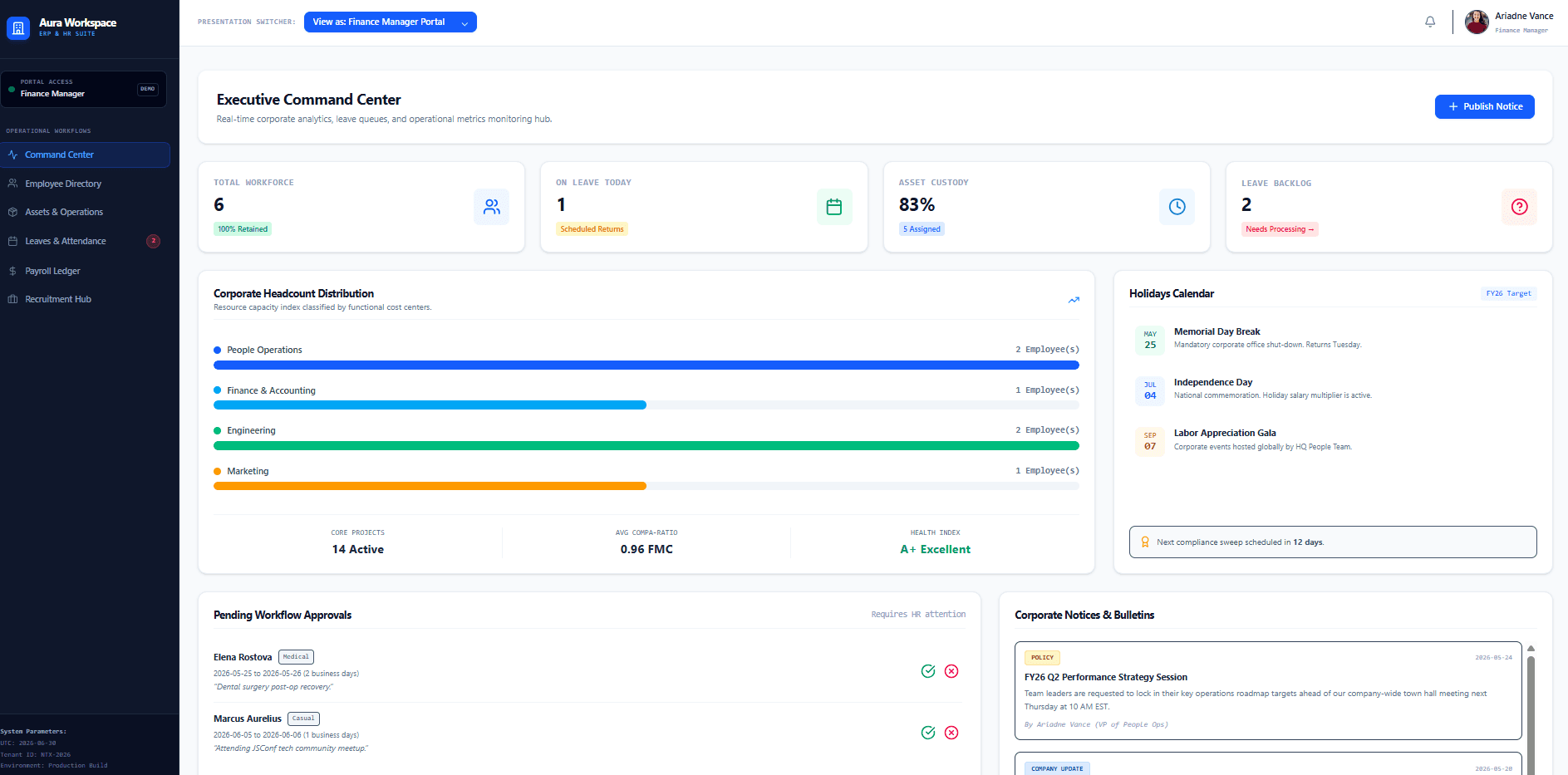1568x775 pixels.
Task: Click the Payroll Ledger dollar icon
Action: point(12,271)
